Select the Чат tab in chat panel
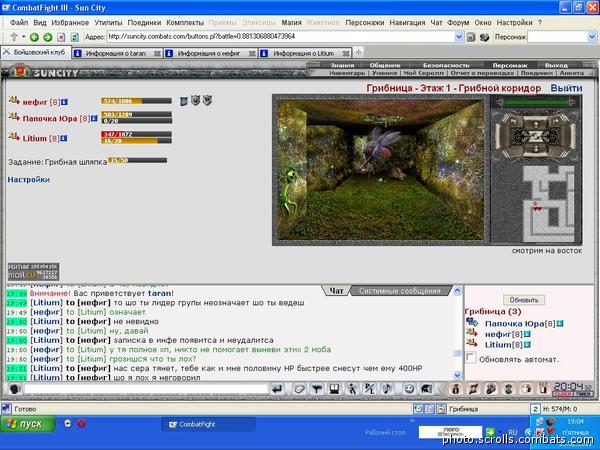This screenshot has height=450, width=600. [x=336, y=291]
